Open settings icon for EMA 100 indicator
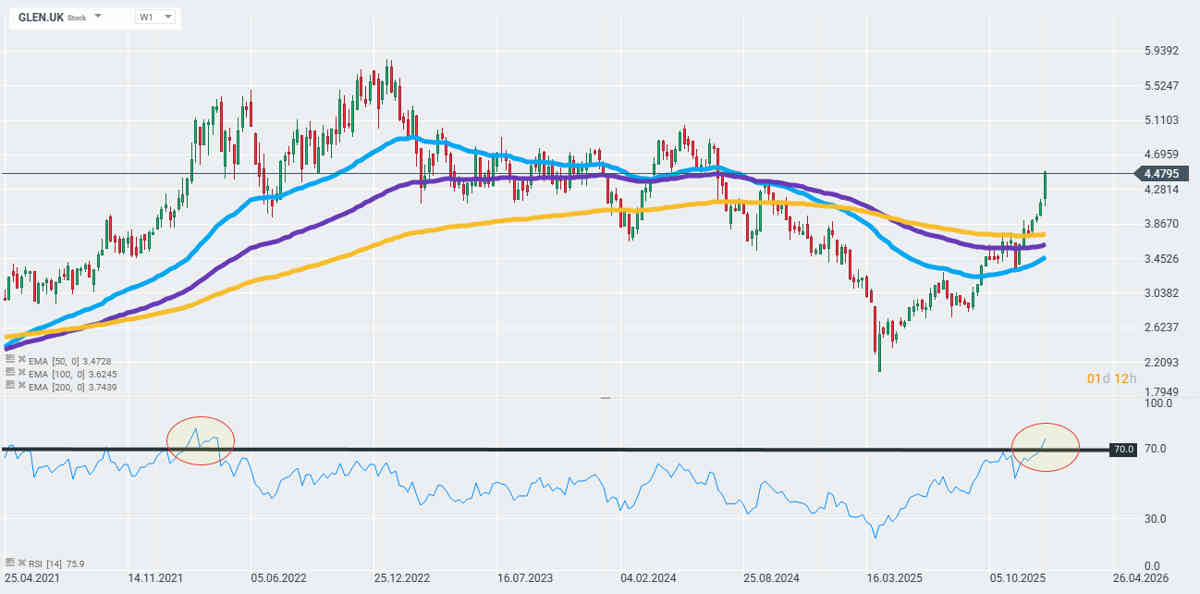Viewport: 1200px width, 594px height. pyautogui.click(x=9, y=370)
